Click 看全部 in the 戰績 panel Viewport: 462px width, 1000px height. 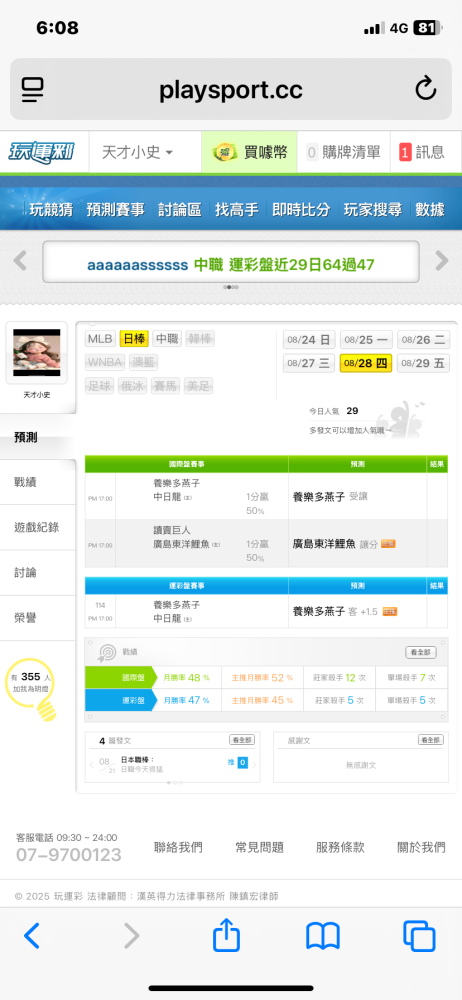point(421,652)
